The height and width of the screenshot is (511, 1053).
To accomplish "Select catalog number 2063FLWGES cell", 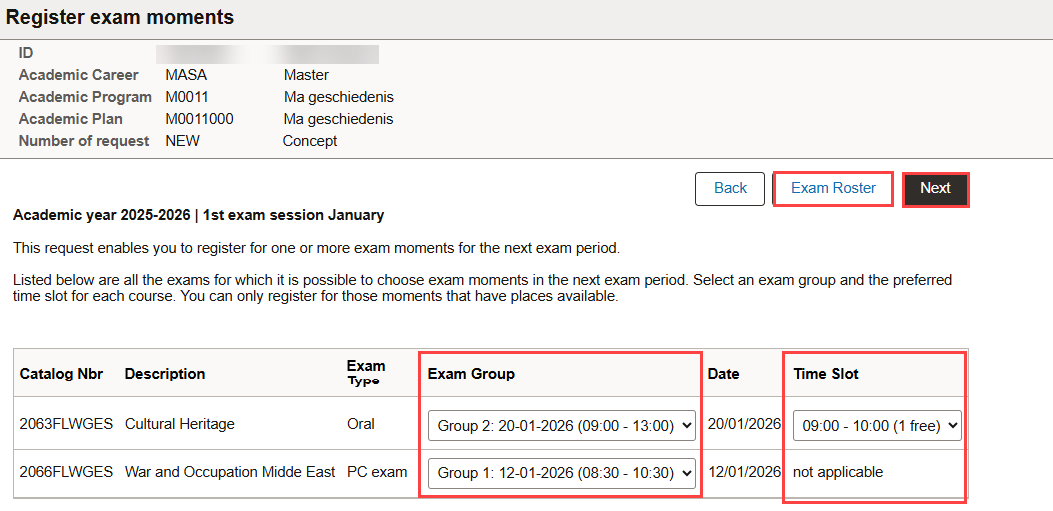I will 64,424.
